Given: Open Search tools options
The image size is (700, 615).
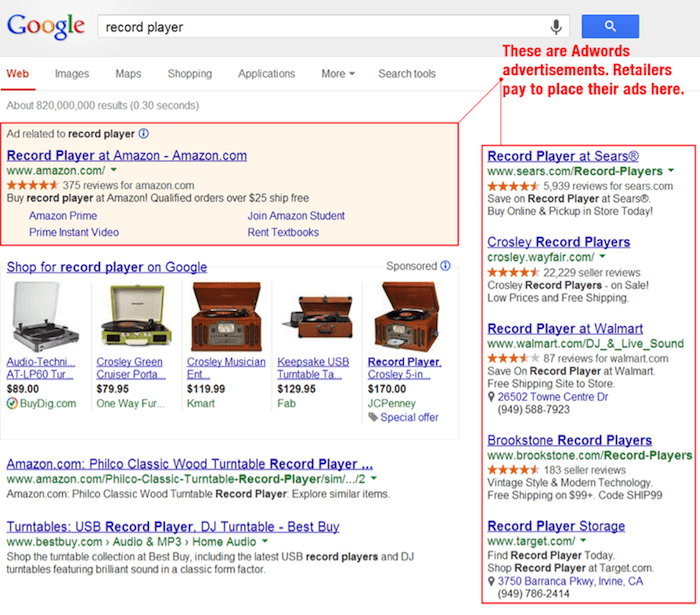Looking at the screenshot, I should click(407, 74).
